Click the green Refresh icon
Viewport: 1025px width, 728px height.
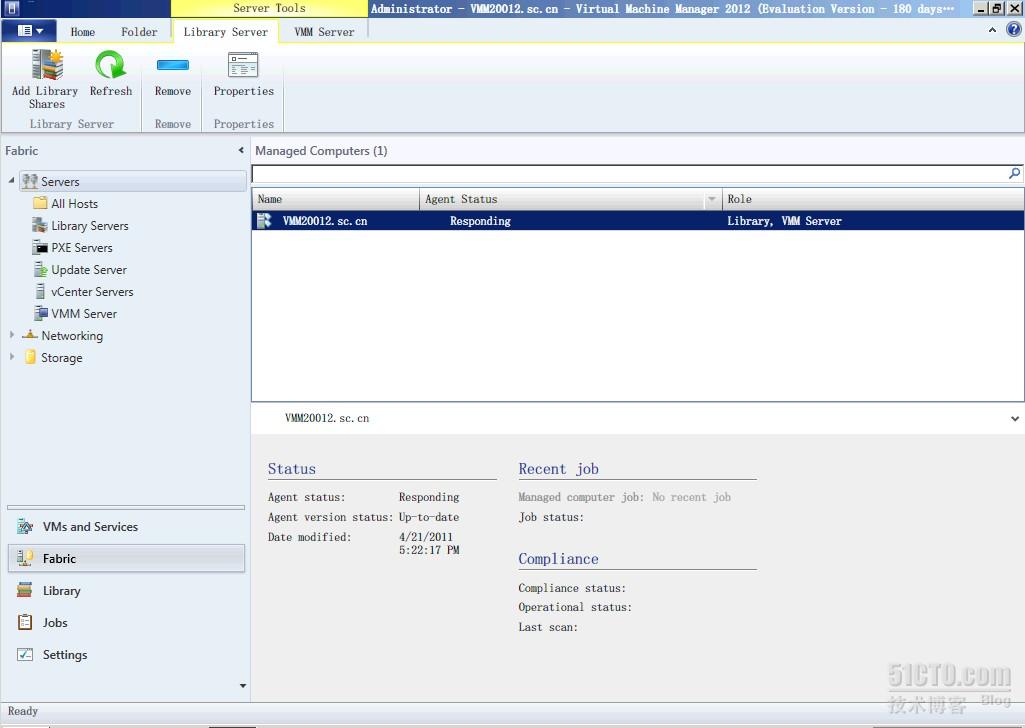[x=110, y=65]
